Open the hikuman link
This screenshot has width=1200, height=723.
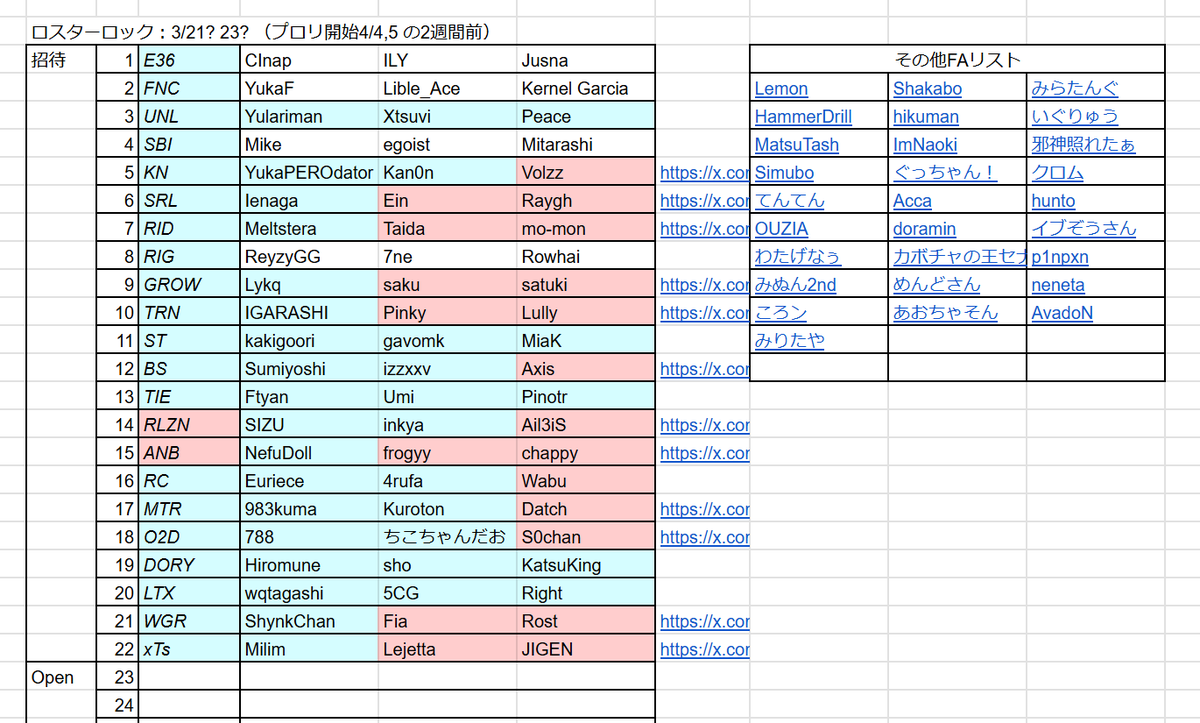926,116
